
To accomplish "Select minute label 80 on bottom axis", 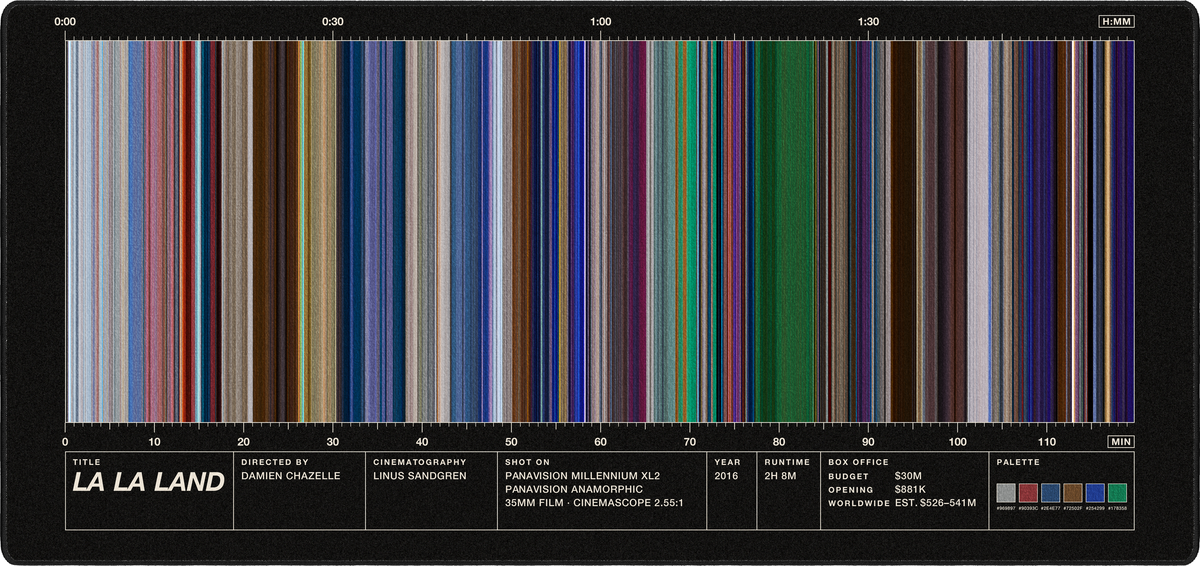I will [779, 441].
